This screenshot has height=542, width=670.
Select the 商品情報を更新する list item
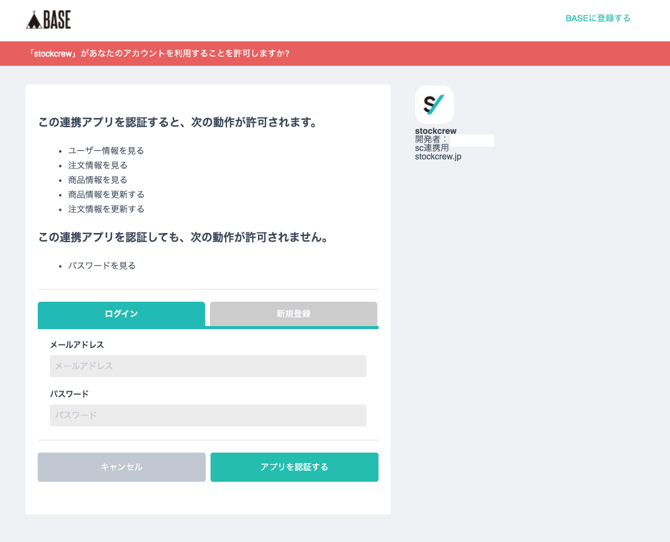point(106,194)
